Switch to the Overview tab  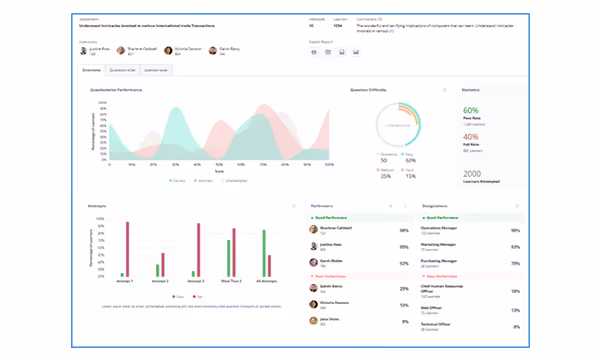point(91,70)
